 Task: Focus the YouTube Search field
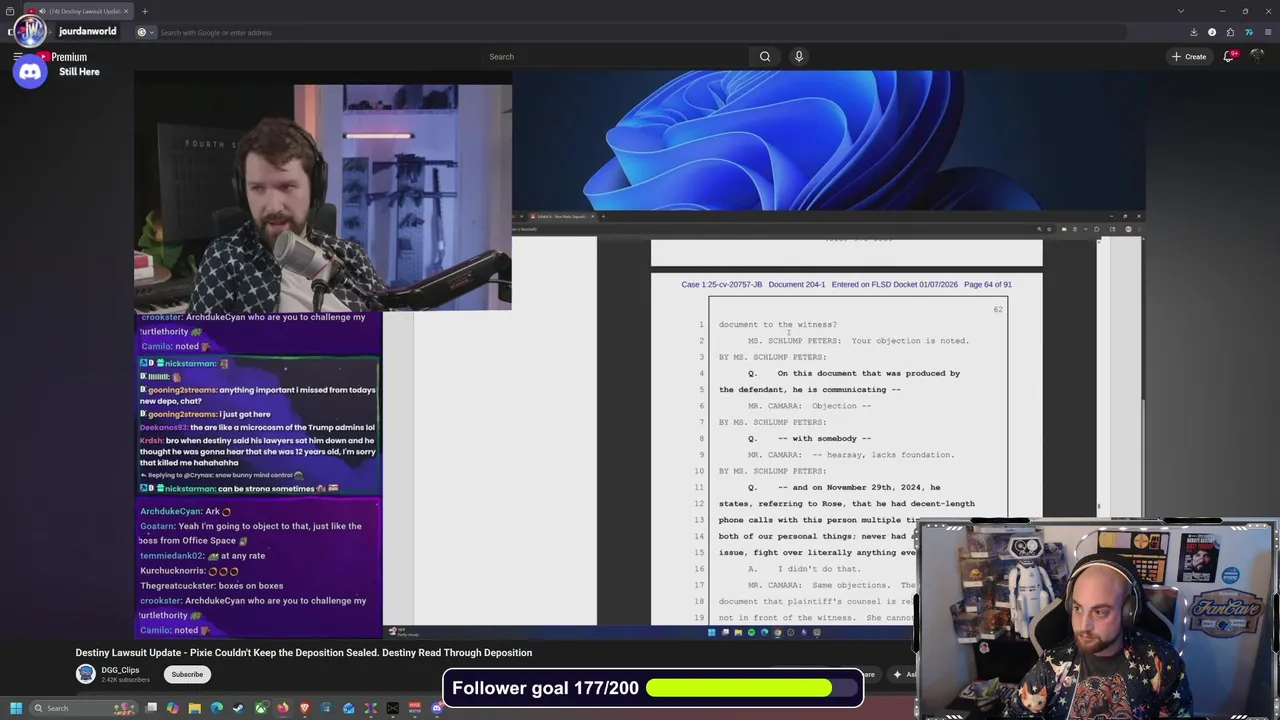click(x=616, y=57)
